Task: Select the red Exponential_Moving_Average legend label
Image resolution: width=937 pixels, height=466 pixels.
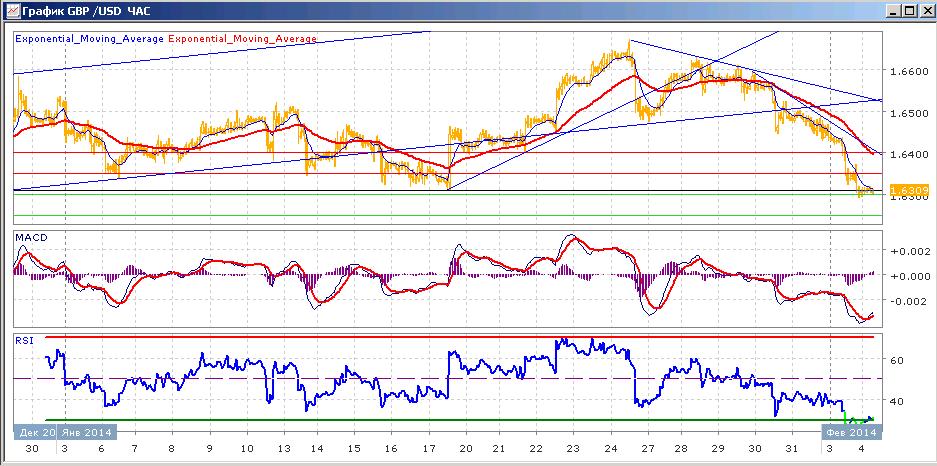Action: coord(243,38)
